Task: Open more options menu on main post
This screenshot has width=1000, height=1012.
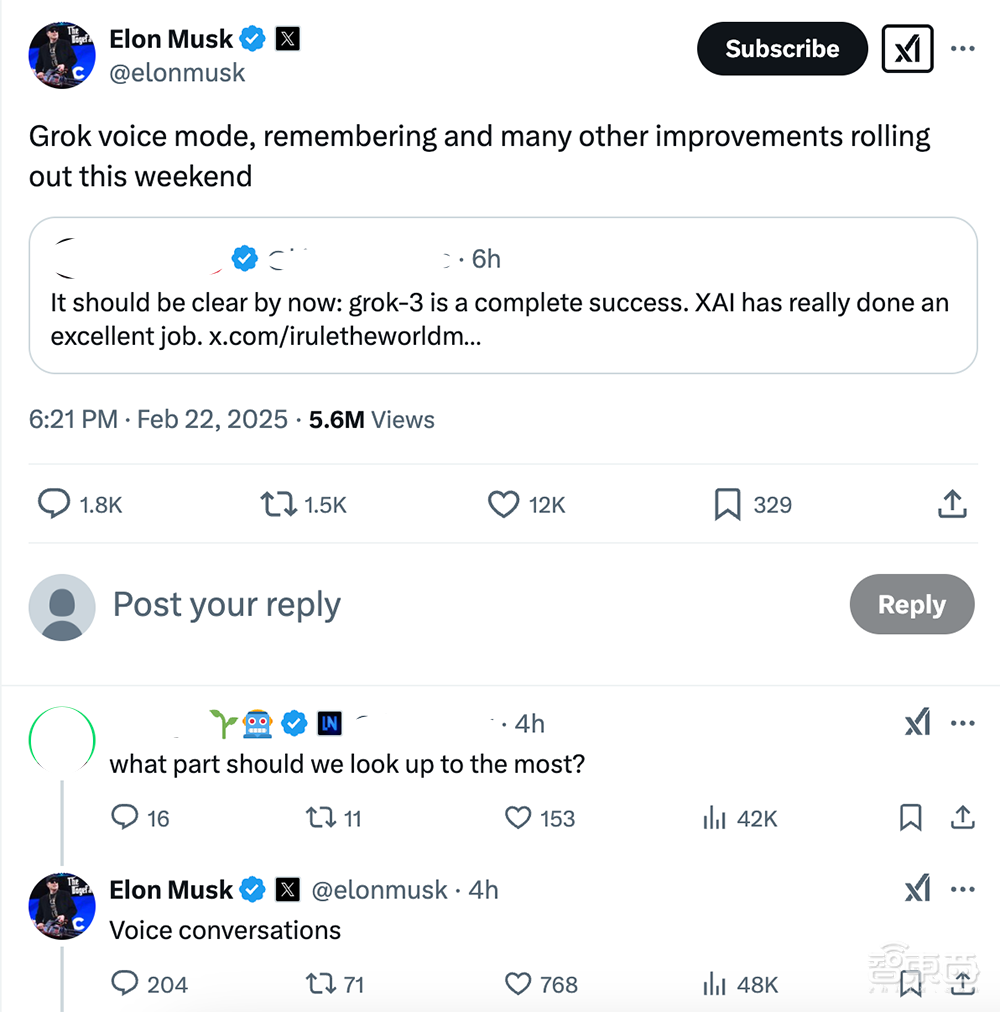Action: (962, 49)
